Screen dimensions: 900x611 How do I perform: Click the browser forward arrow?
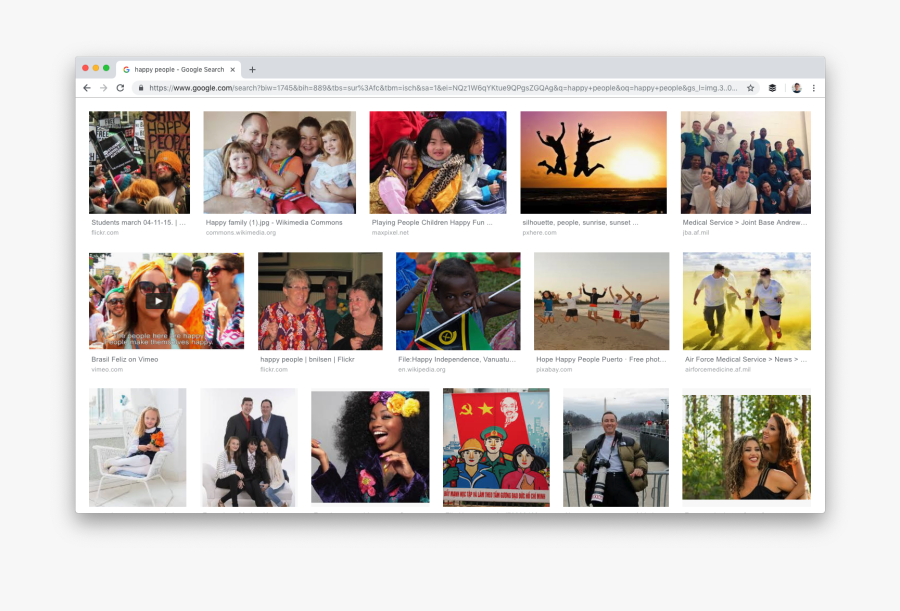pos(103,88)
